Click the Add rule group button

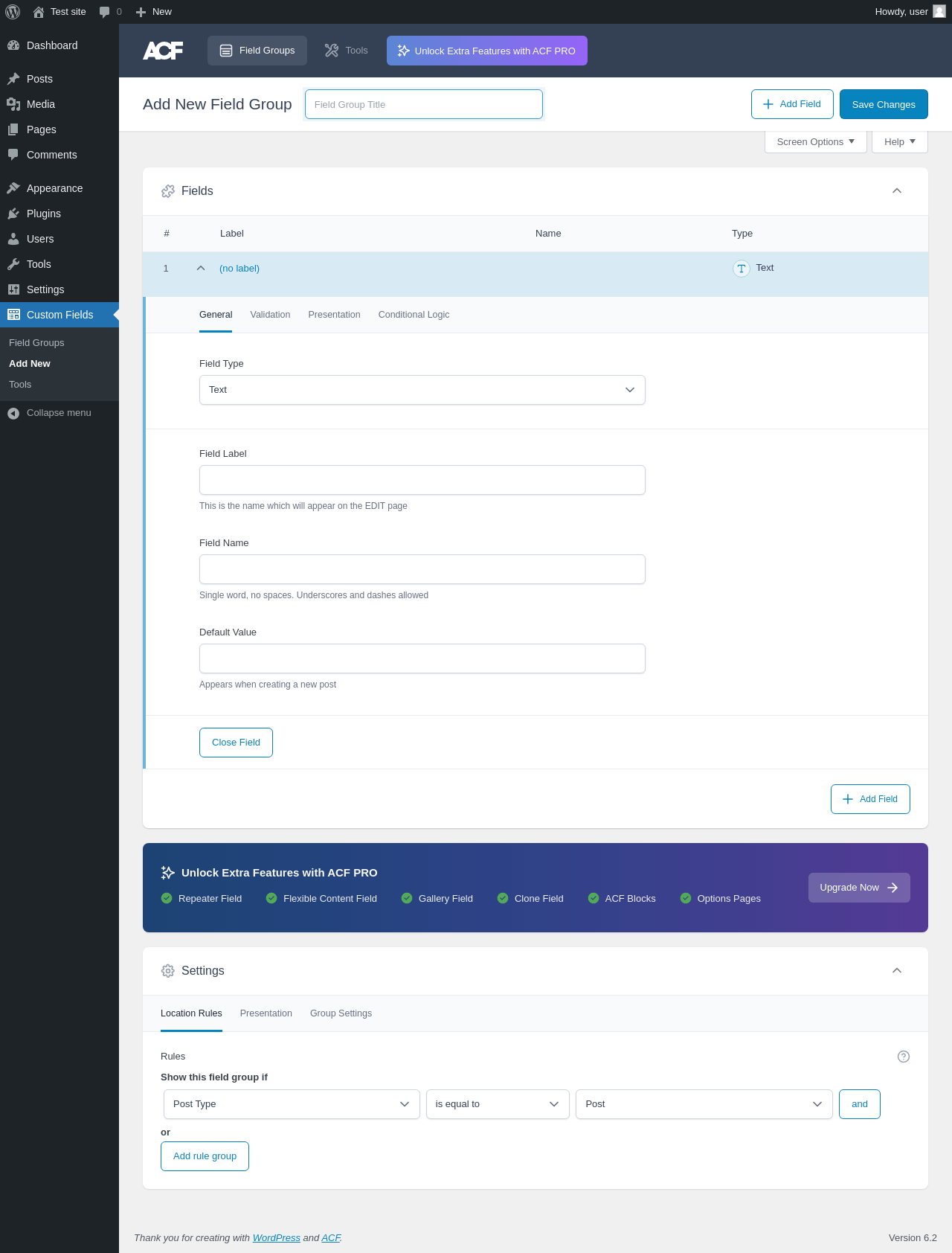point(205,1156)
